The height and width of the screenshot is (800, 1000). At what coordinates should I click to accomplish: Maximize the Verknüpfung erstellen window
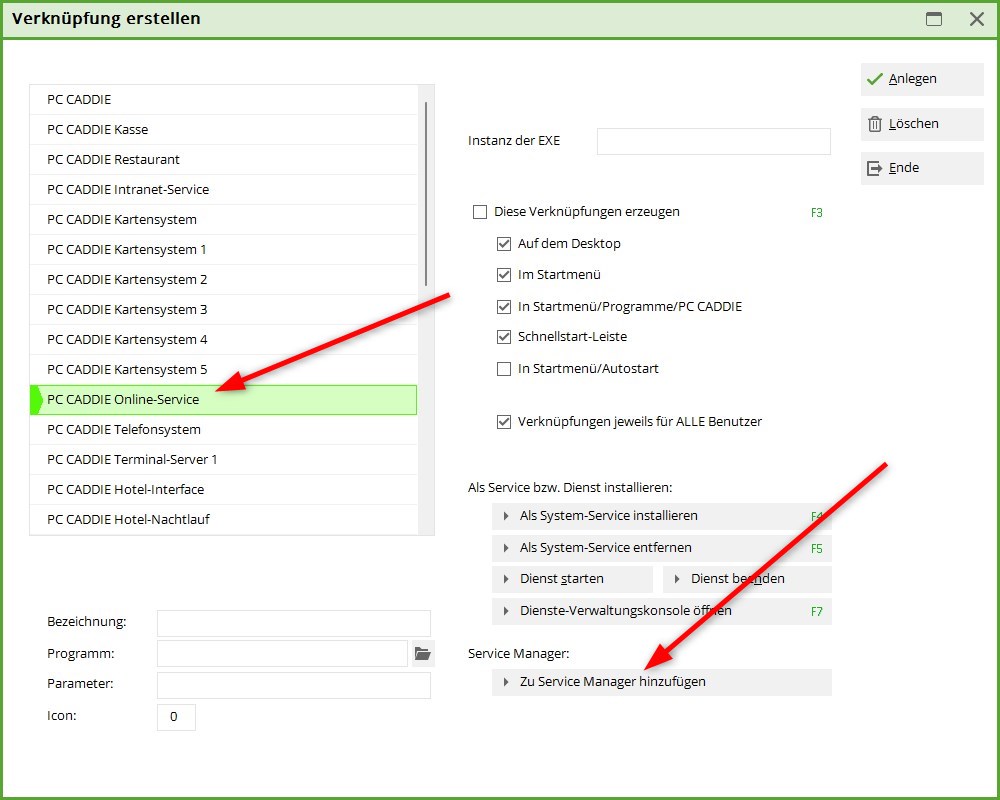(934, 19)
